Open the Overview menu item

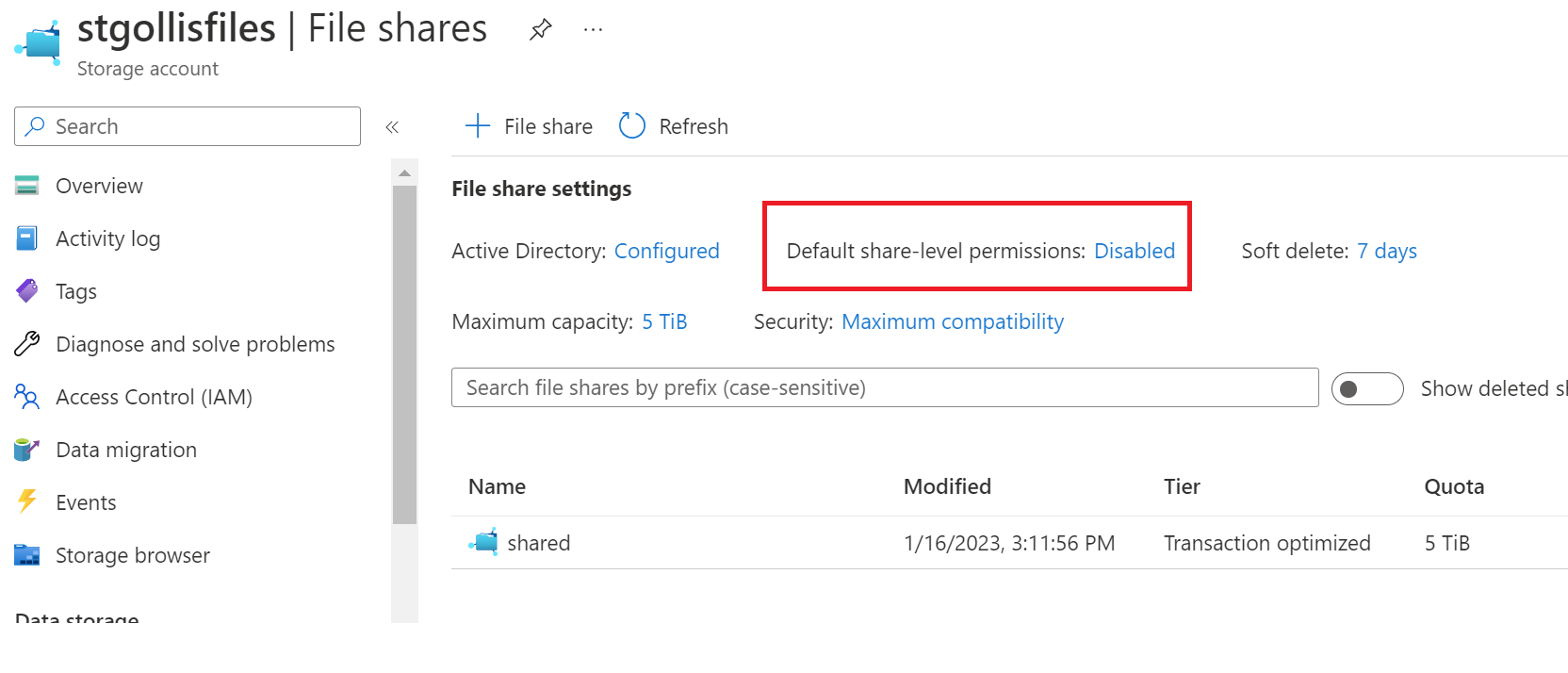point(99,186)
